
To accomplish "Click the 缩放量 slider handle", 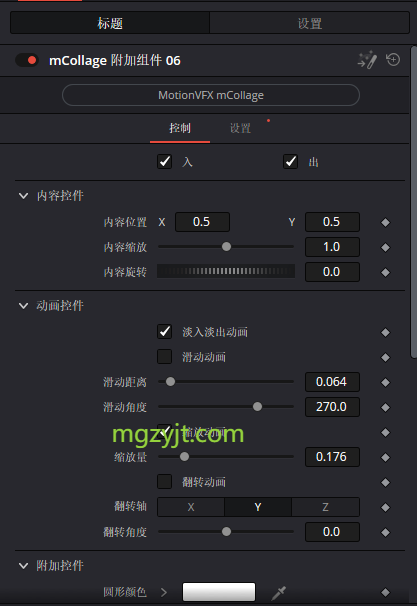I will coord(185,457).
